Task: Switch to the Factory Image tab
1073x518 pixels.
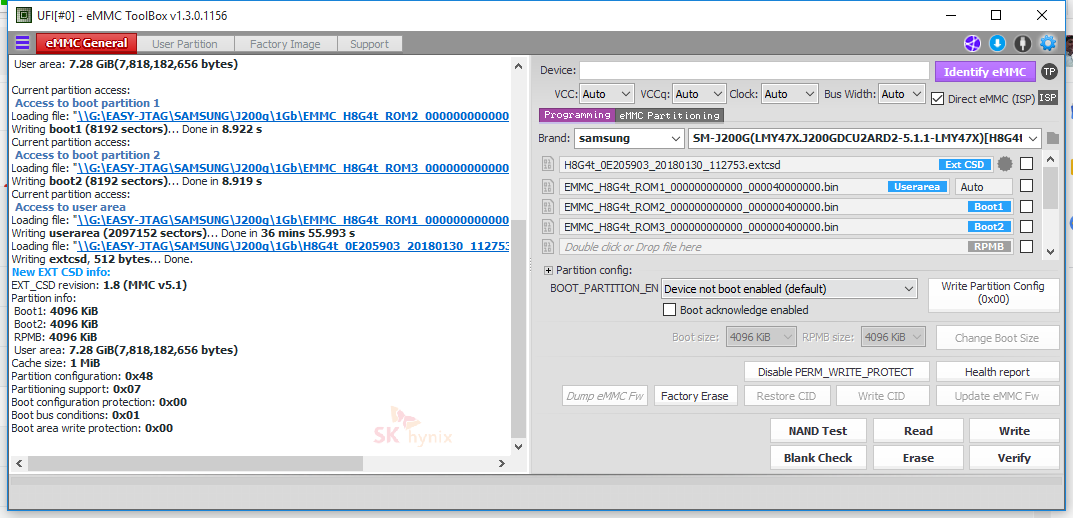Action: [285, 44]
